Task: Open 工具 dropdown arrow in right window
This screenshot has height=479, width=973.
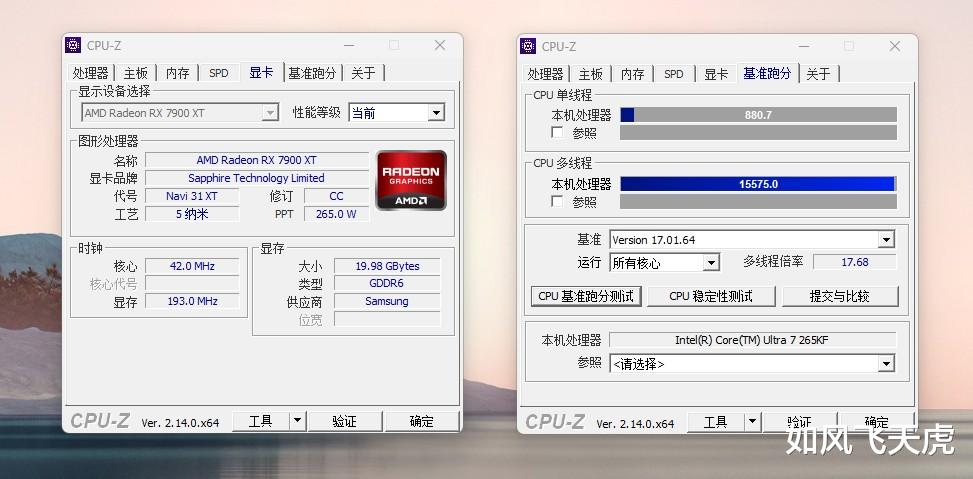Action: [753, 423]
